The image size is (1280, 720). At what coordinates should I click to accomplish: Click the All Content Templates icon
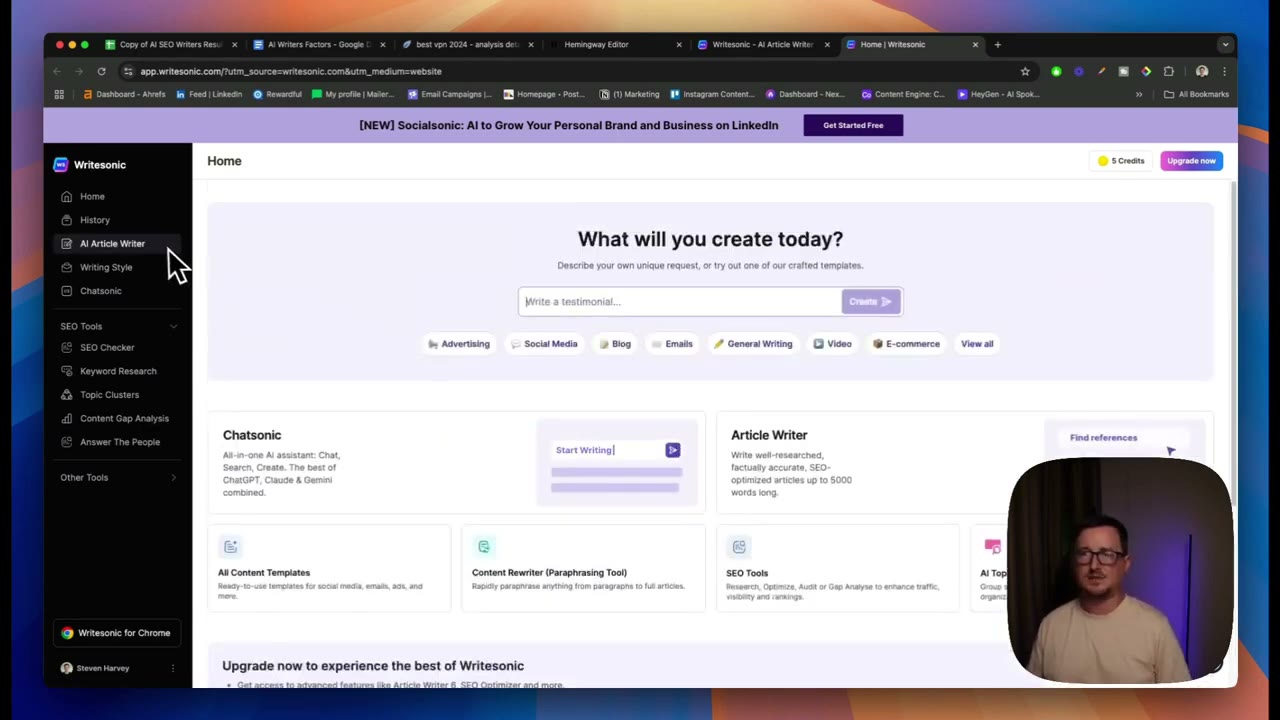[x=231, y=547]
